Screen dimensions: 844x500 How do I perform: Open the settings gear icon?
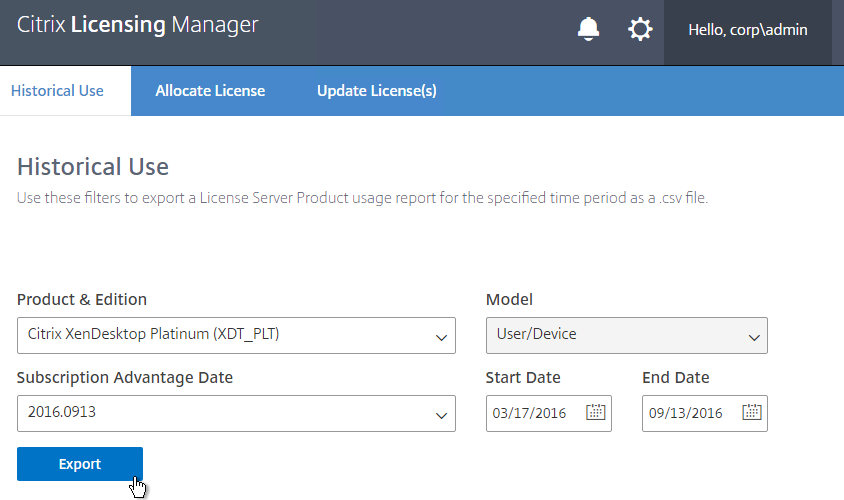(x=640, y=29)
